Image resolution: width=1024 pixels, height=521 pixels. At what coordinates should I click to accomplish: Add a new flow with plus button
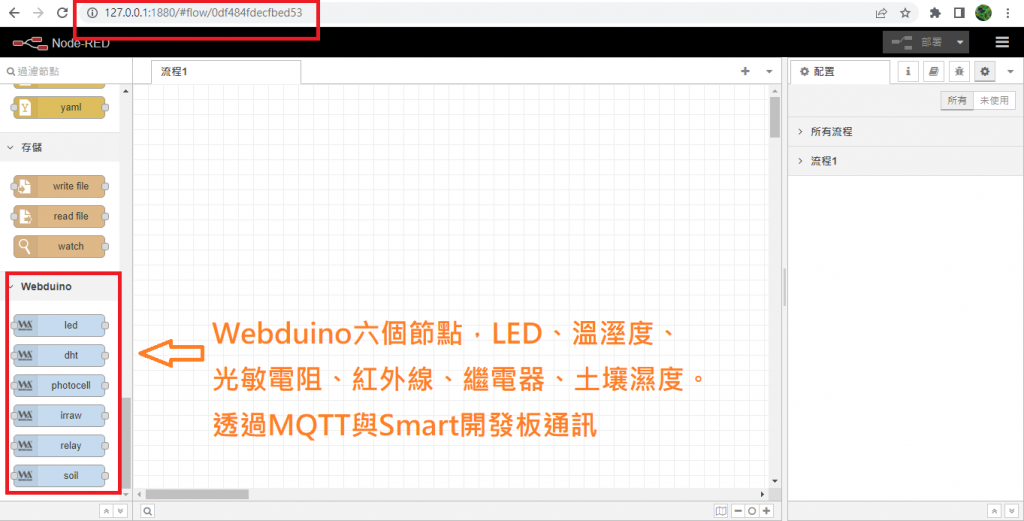click(745, 71)
